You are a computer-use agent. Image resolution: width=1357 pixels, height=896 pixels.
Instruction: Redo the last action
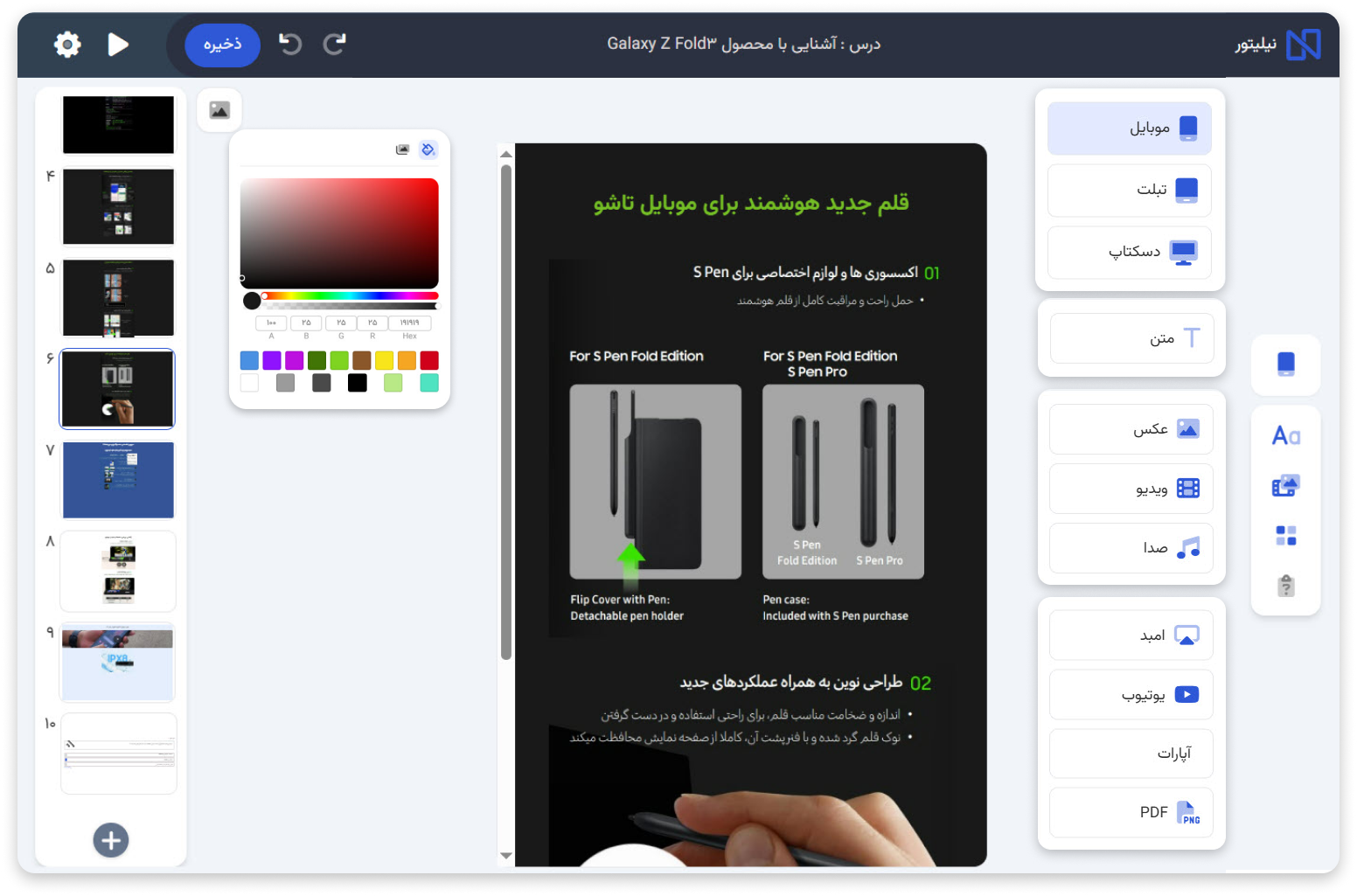[x=335, y=44]
